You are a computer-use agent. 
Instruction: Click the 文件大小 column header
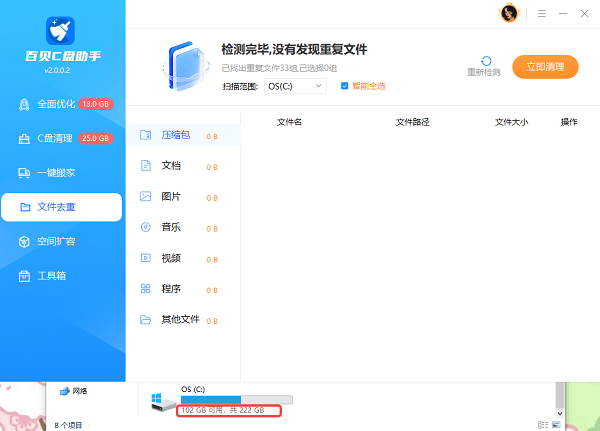coord(511,122)
